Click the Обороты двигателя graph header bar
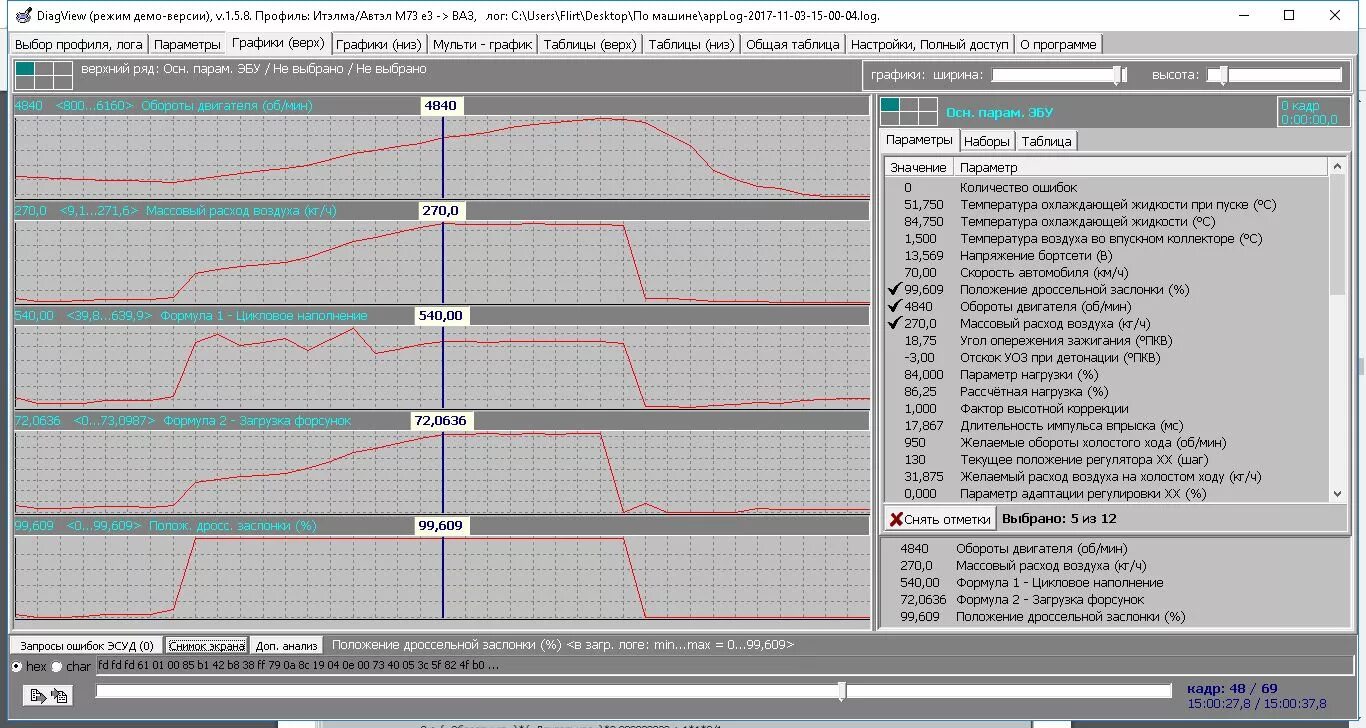This screenshot has width=1366, height=728. pyautogui.click(x=441, y=105)
